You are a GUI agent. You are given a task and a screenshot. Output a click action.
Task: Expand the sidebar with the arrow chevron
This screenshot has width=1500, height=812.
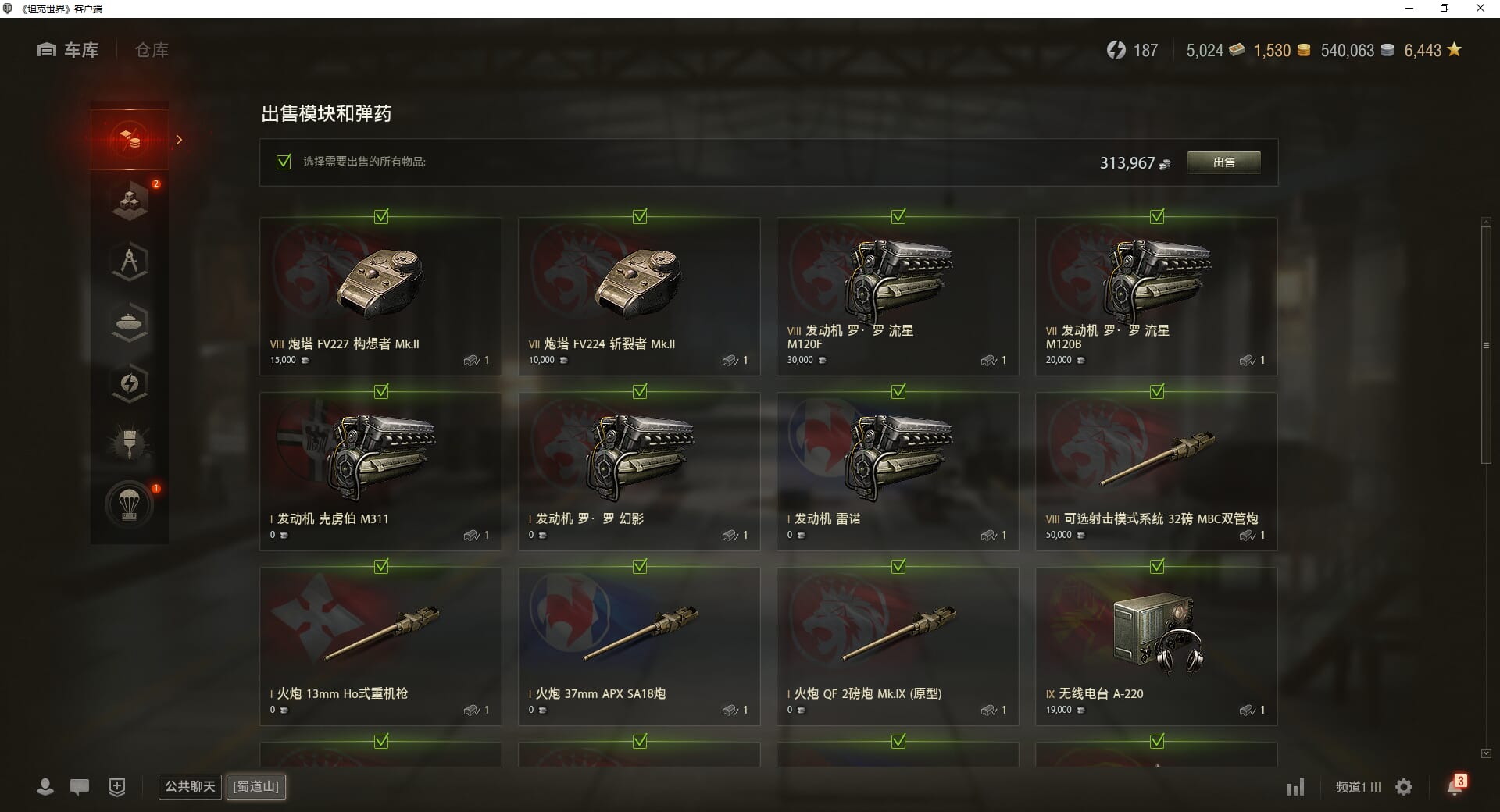(x=179, y=140)
